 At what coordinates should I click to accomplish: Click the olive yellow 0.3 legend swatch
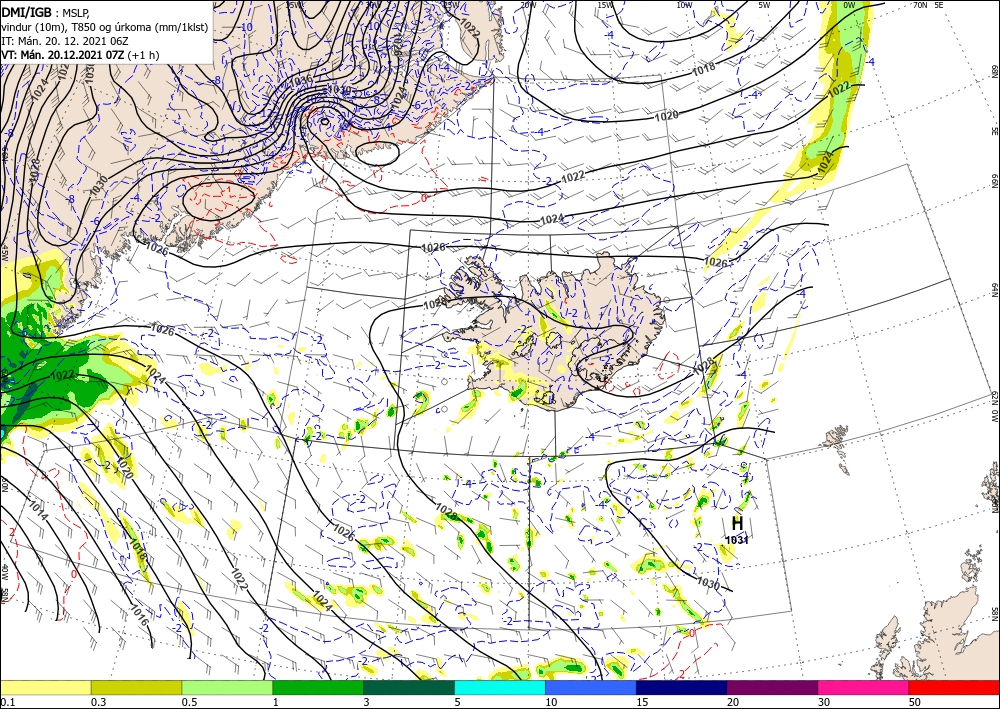point(136,687)
